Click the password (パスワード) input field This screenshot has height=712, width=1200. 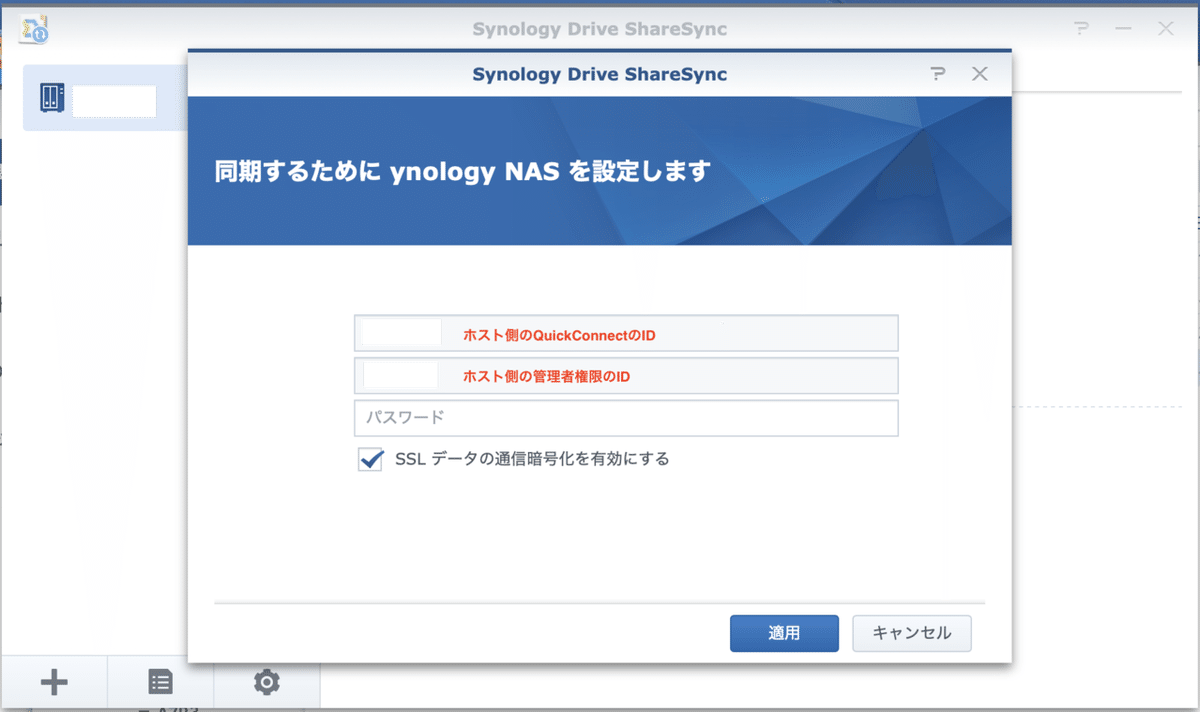click(x=626, y=418)
